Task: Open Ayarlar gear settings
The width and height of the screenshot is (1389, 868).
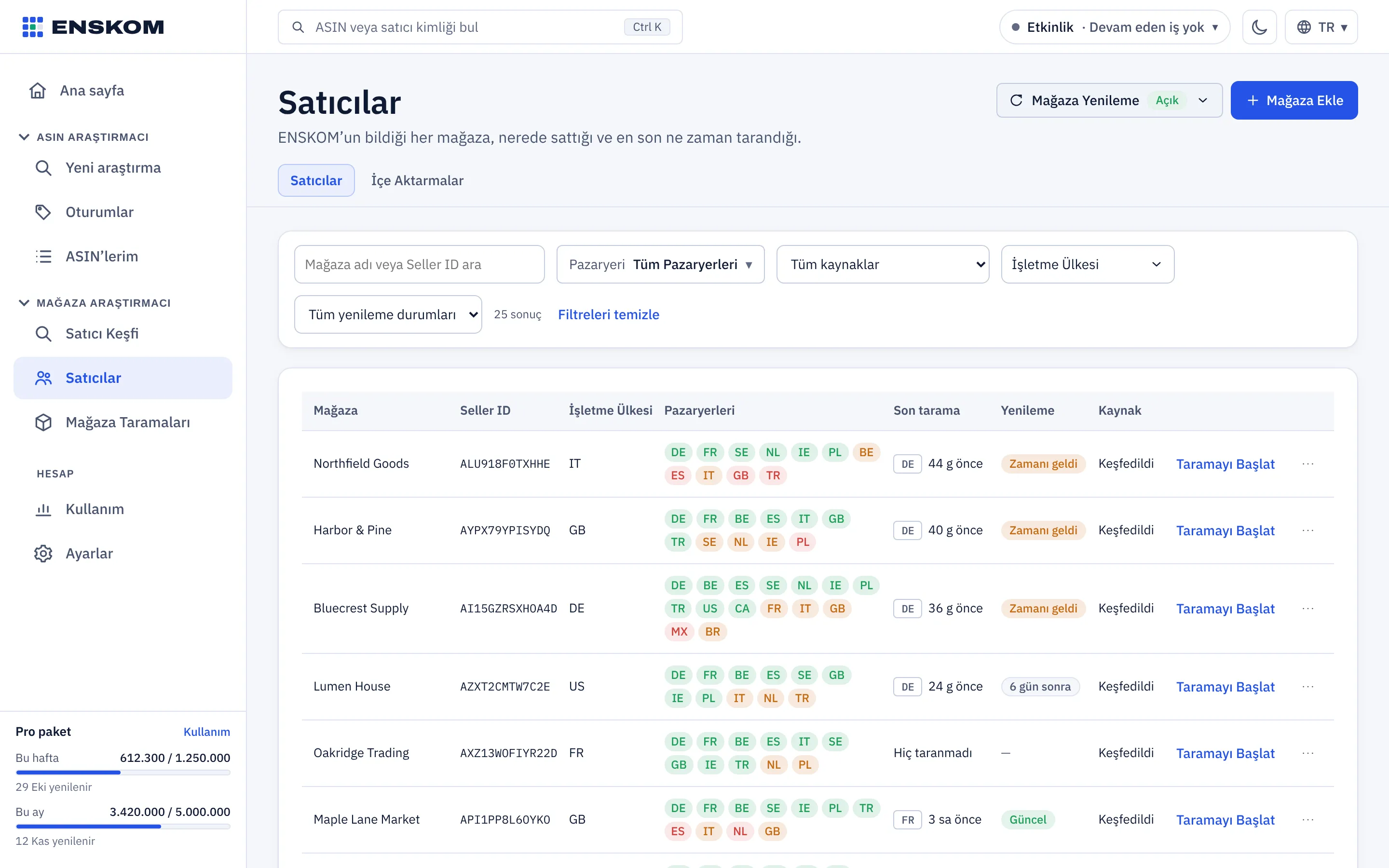Action: coord(123,554)
